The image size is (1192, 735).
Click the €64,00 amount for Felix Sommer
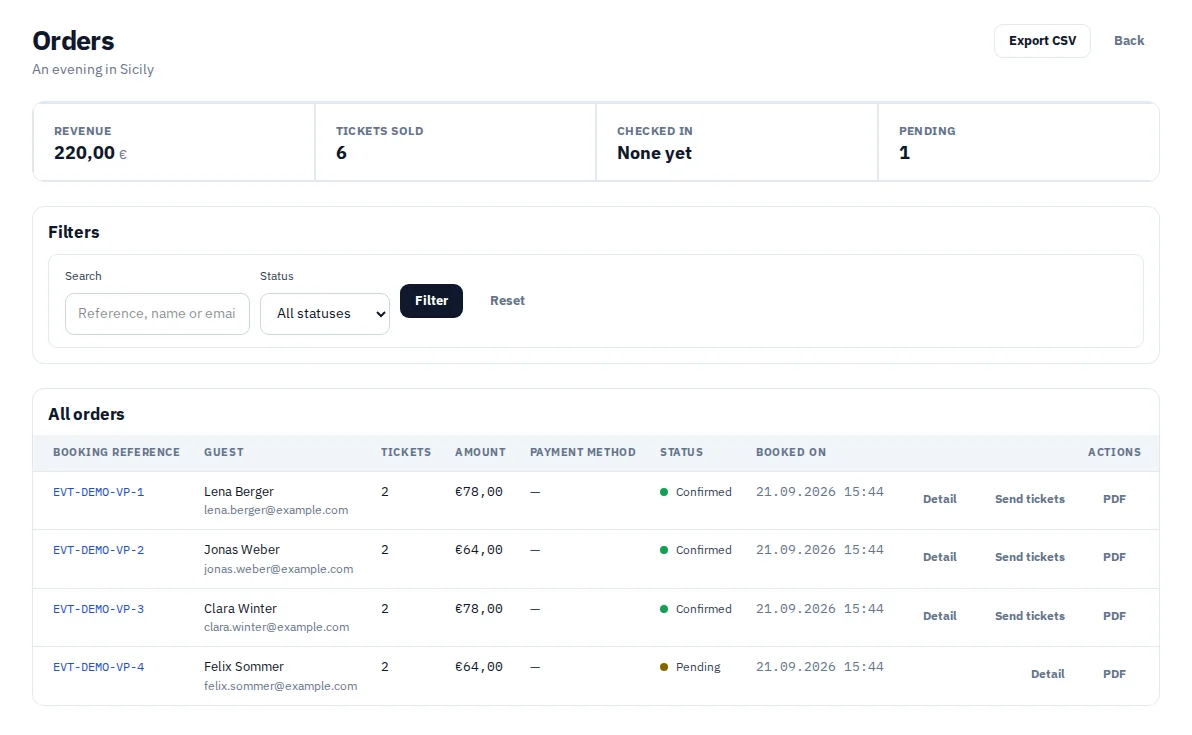pyautogui.click(x=479, y=667)
